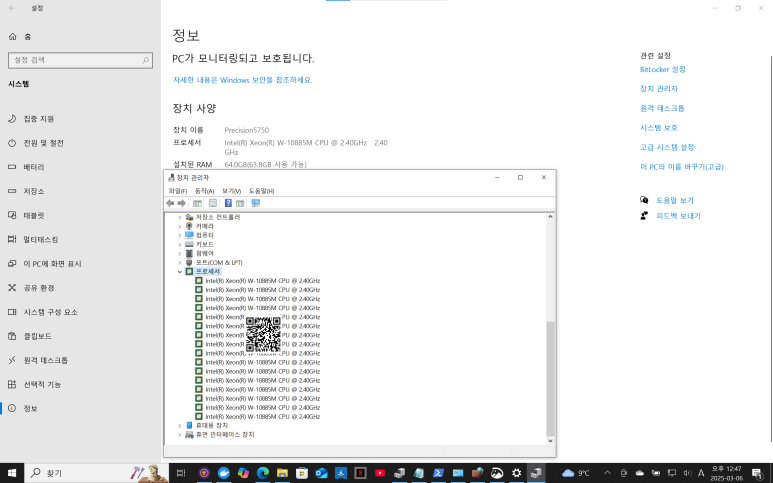Expand the 휴대용 장치 node chevron

[180, 425]
